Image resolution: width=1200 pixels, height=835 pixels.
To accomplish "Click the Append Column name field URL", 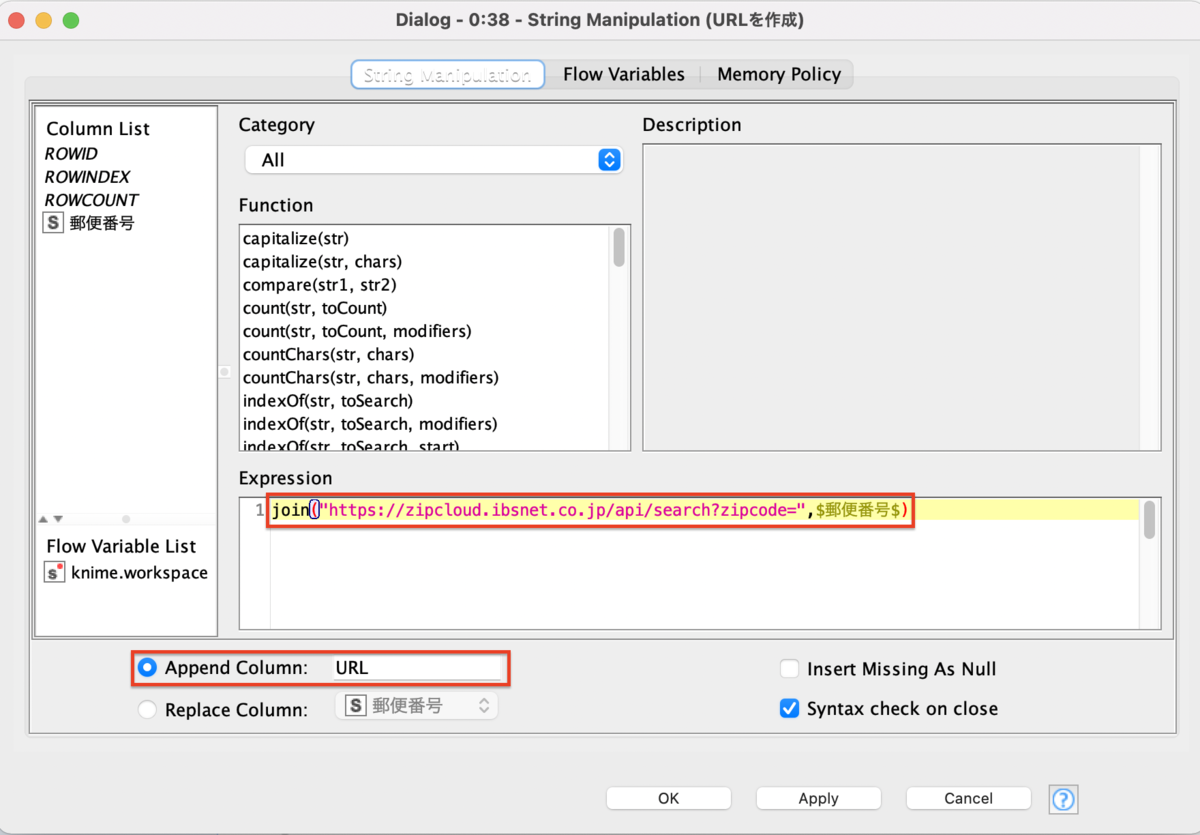I will point(417,668).
